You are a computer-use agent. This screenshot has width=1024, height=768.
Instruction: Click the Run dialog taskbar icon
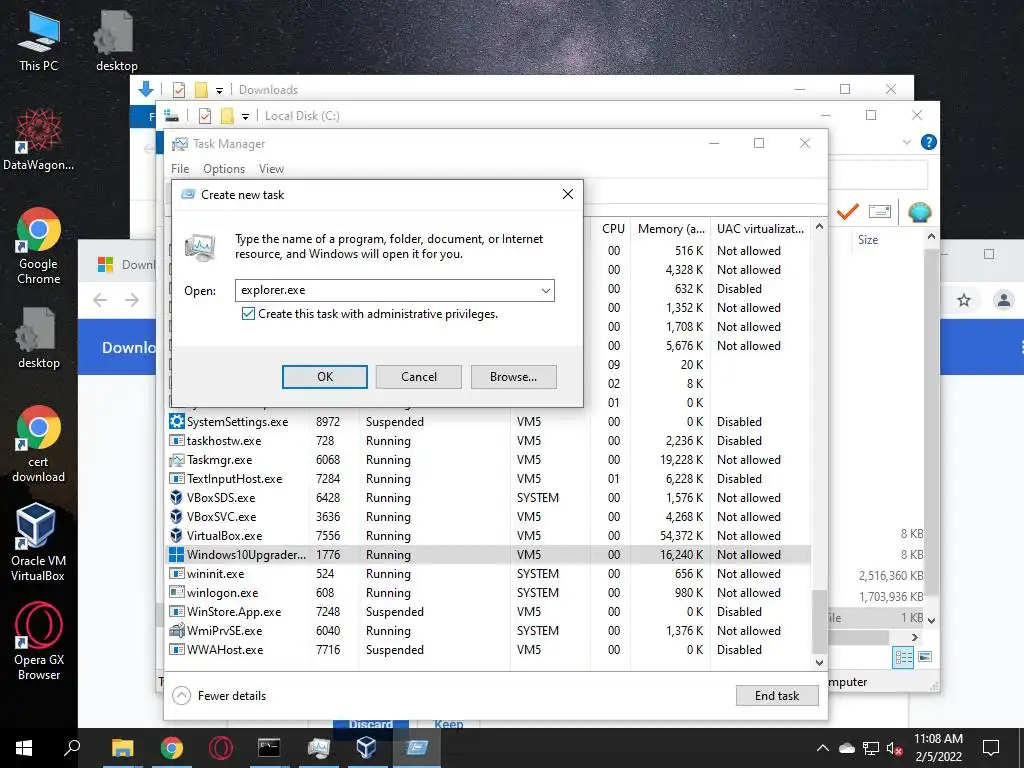(416, 748)
